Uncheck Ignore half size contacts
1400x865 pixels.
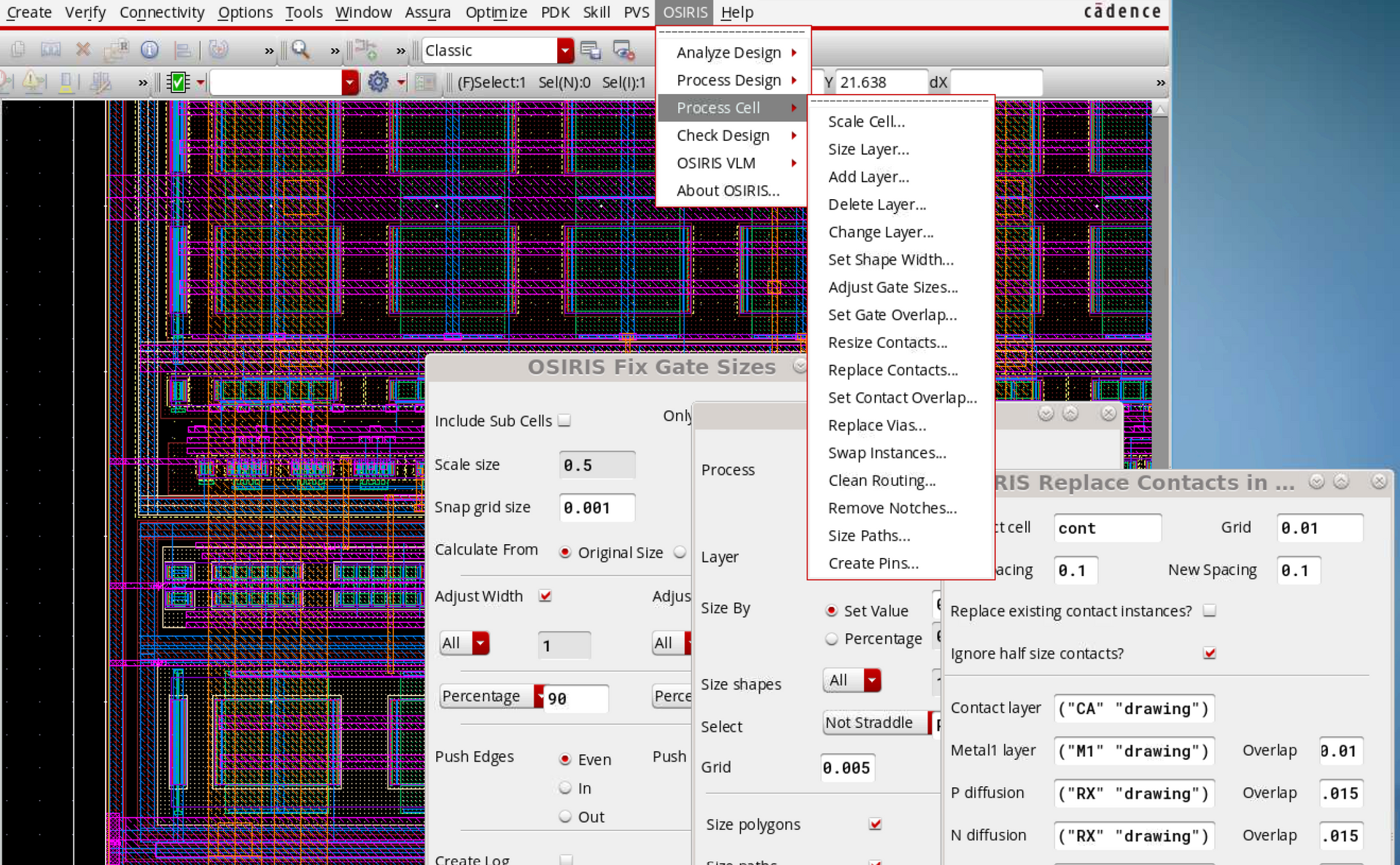click(x=1210, y=653)
